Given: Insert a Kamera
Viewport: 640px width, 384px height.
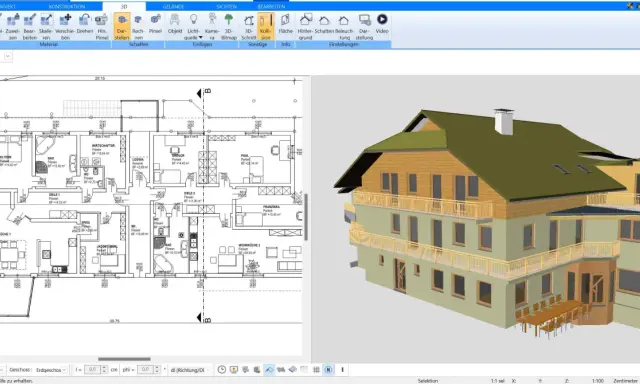Looking at the screenshot, I should [212, 27].
